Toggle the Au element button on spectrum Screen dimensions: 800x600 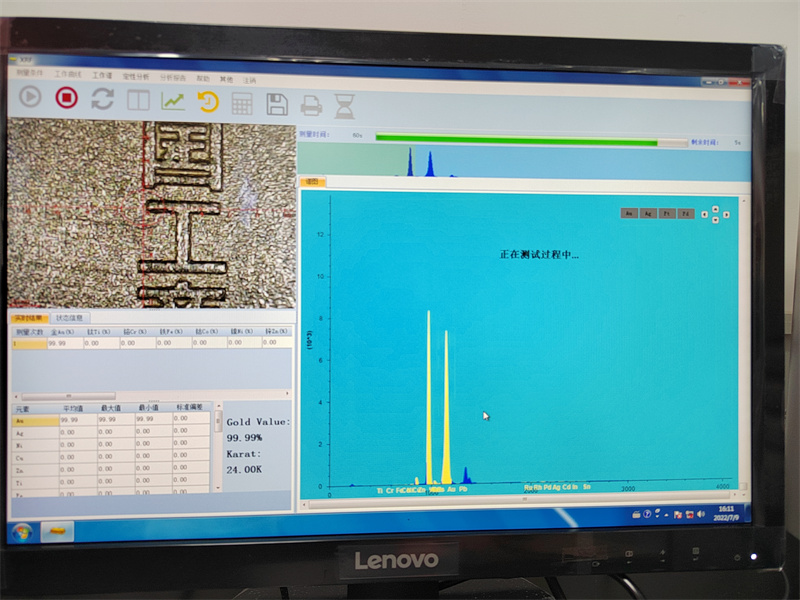click(629, 213)
